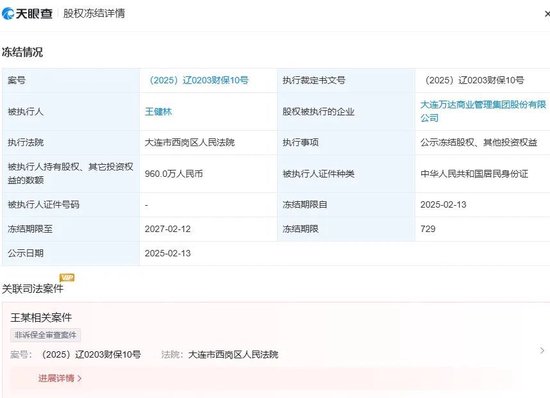Viewport: 550px width, 398px height.
Task: Click the 非诉保全审查案件 tag
Action: (x=45, y=335)
